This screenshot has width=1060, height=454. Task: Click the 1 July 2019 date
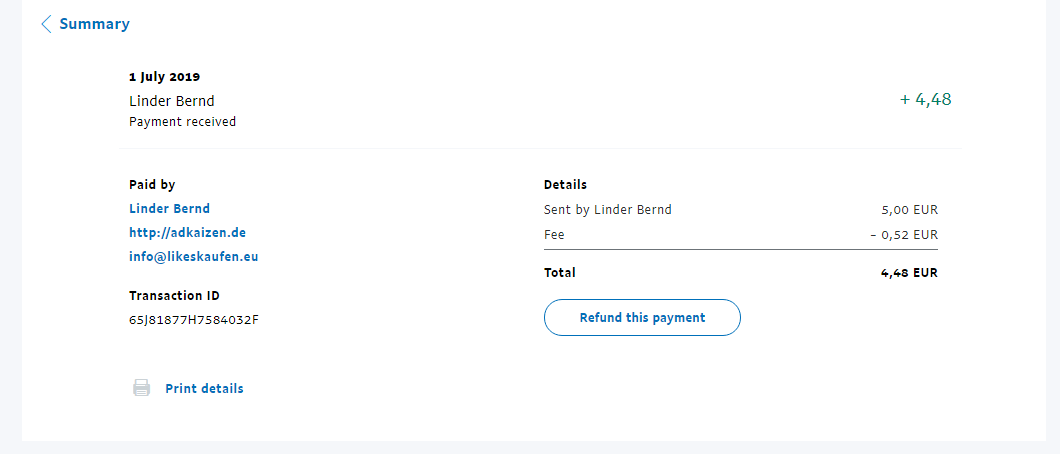164,77
